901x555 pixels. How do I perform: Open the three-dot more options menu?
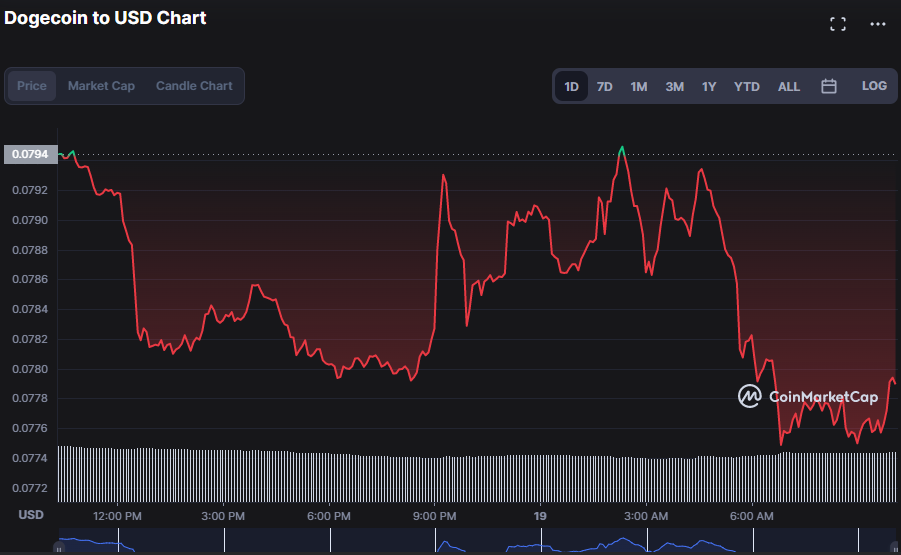click(877, 24)
